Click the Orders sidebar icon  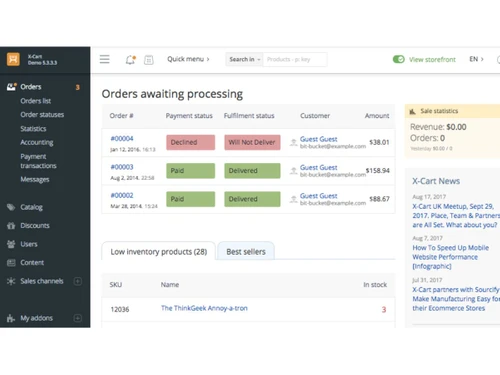coord(11,87)
